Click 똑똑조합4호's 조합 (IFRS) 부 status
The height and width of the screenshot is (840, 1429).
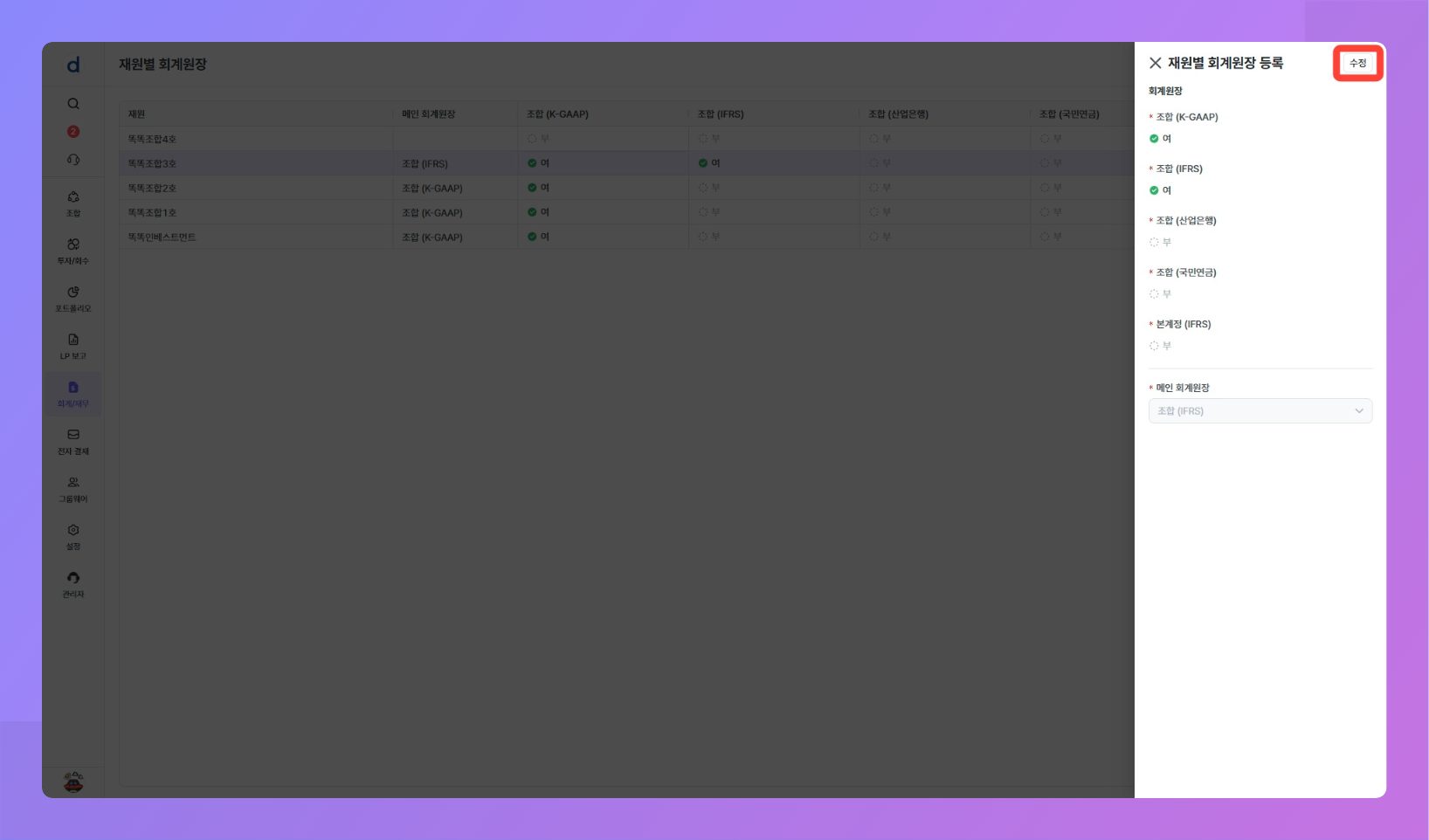(709, 139)
